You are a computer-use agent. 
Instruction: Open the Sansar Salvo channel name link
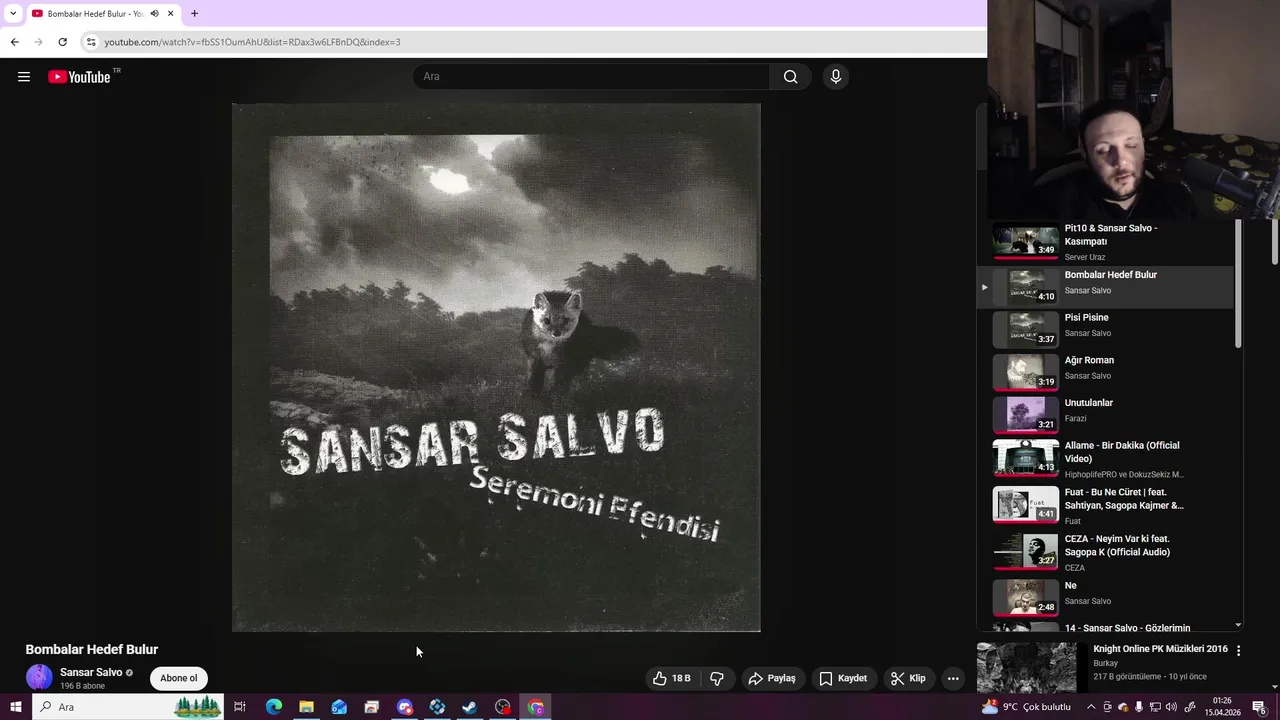click(91, 672)
